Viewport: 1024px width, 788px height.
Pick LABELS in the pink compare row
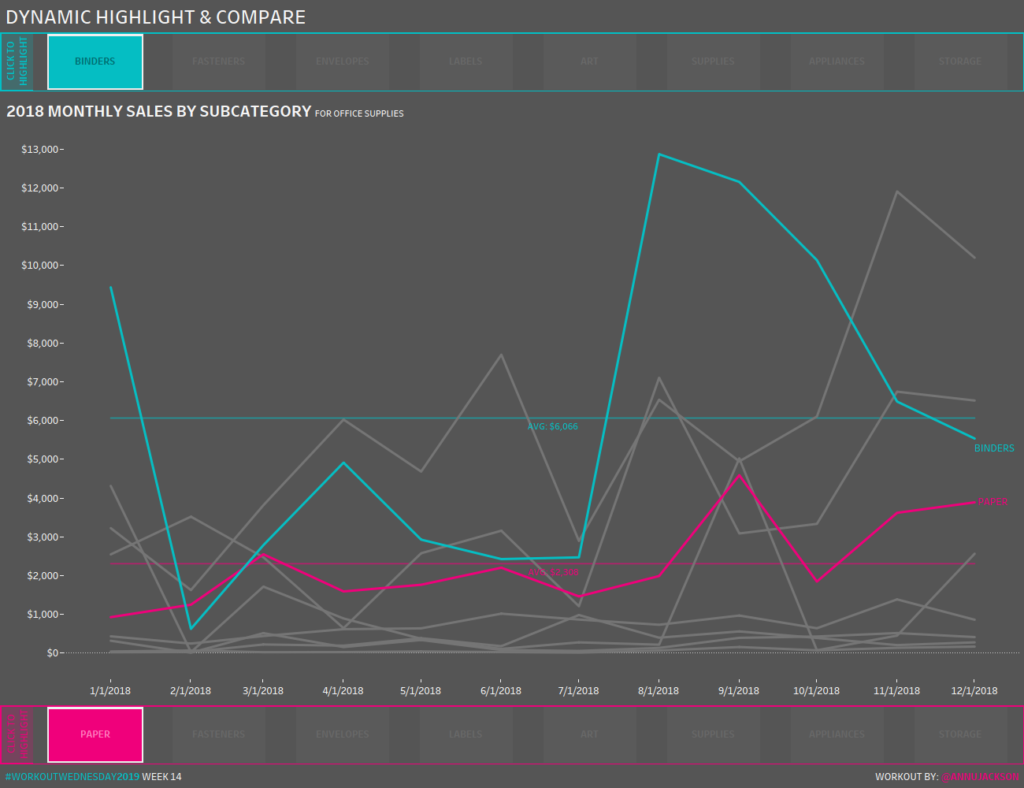coord(466,734)
